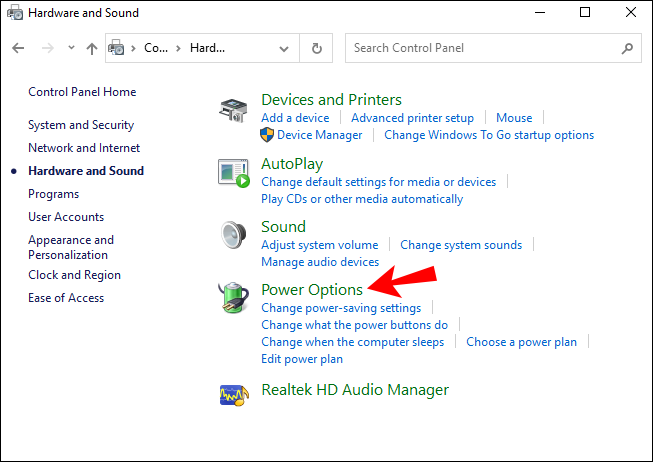Screen dimensions: 653x462
Task: Click Adjust system volume link
Action: (319, 245)
